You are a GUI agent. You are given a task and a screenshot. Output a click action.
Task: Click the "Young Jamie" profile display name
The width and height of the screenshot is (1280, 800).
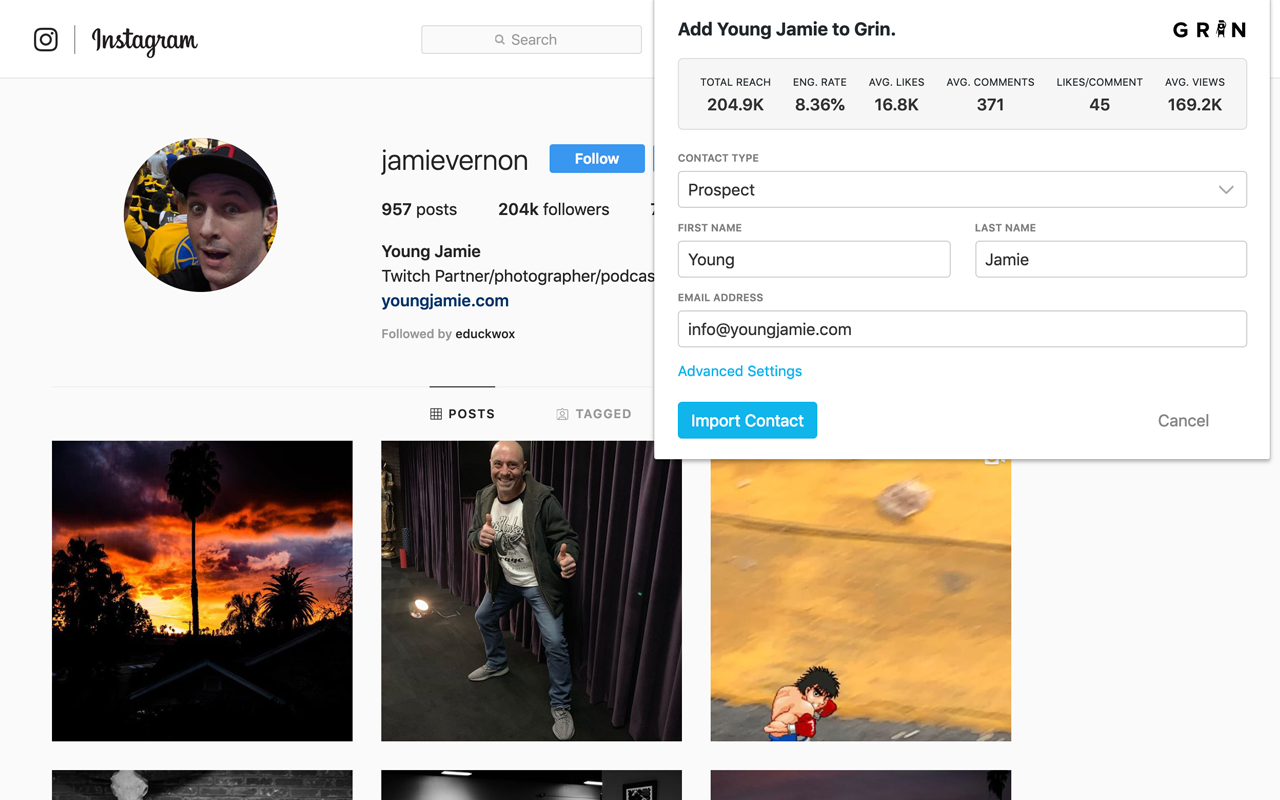[431, 251]
